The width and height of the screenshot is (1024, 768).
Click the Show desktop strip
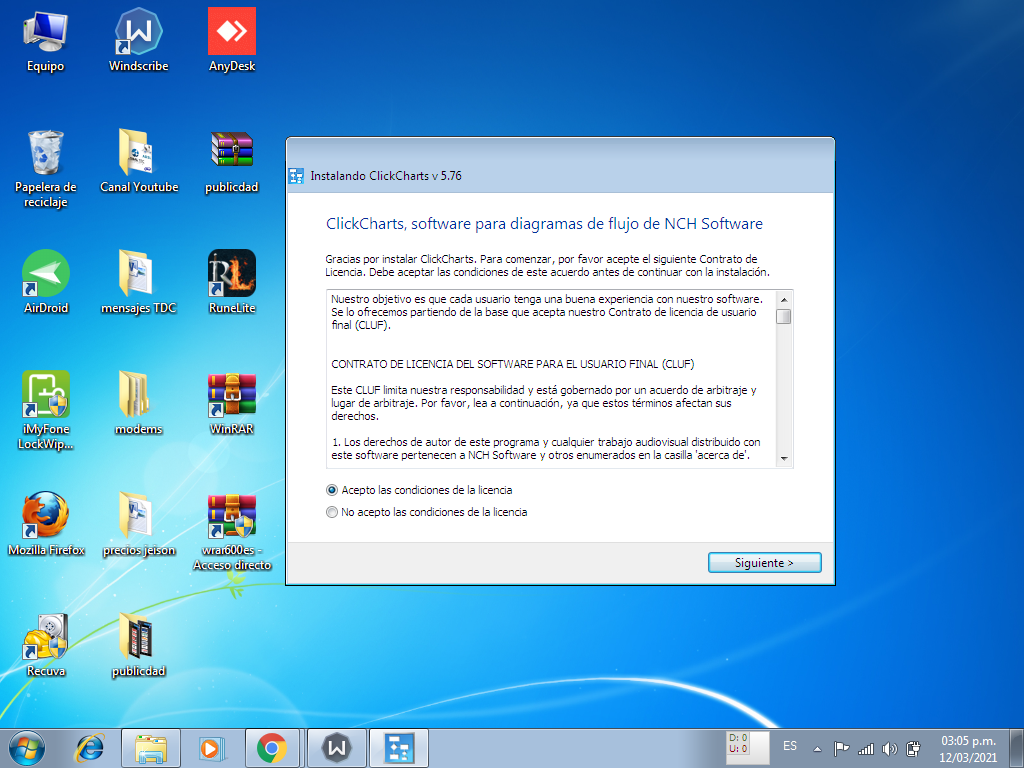tap(1017, 748)
